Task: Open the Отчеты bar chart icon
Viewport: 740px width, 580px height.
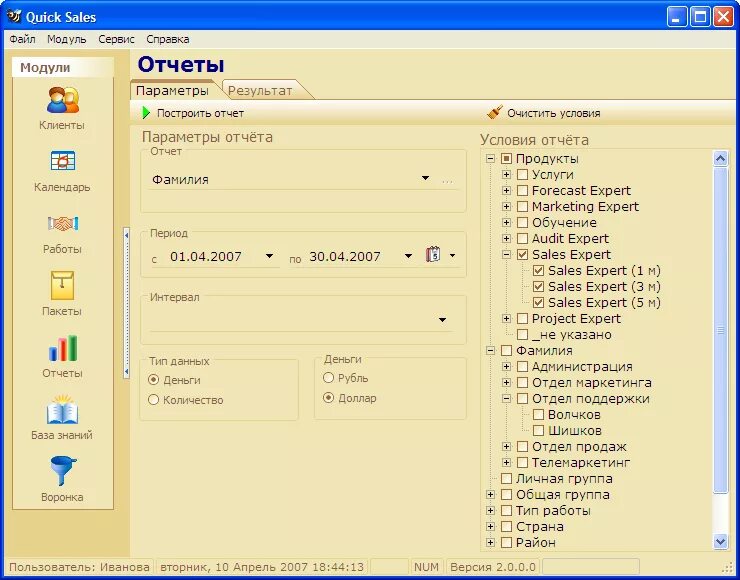Action: 62,348
